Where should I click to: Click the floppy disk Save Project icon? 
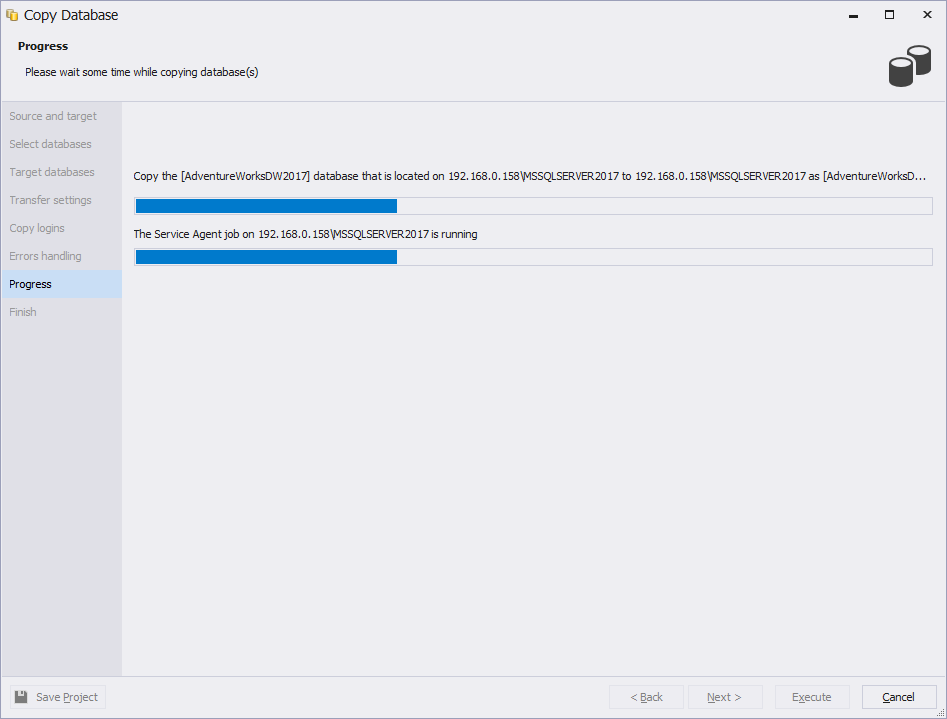coord(21,697)
